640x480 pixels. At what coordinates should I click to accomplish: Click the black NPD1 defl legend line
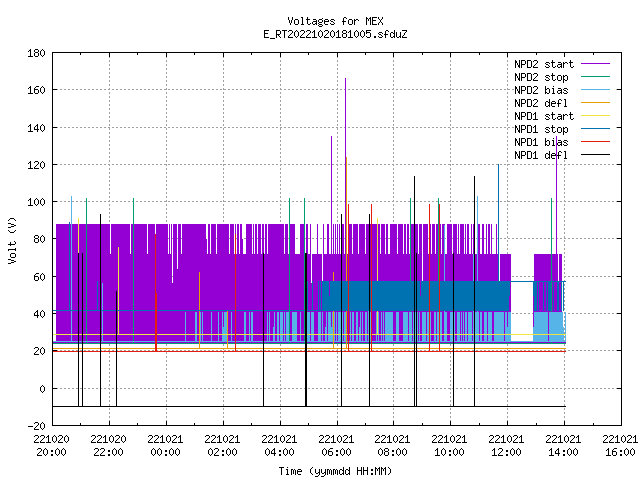[595, 155]
